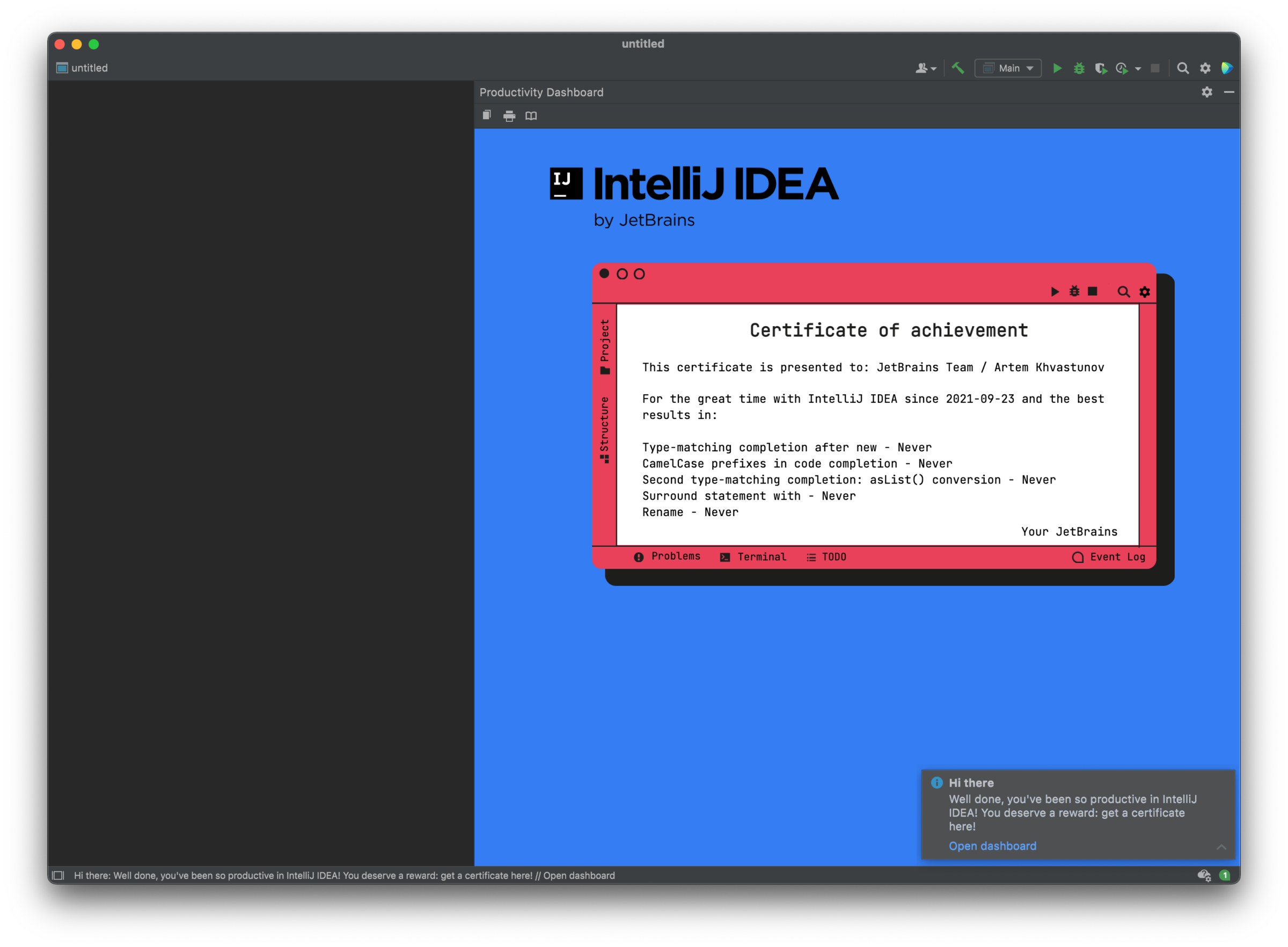1288x947 pixels.
Task: Open the Code With Me dropdown
Action: pos(925,68)
